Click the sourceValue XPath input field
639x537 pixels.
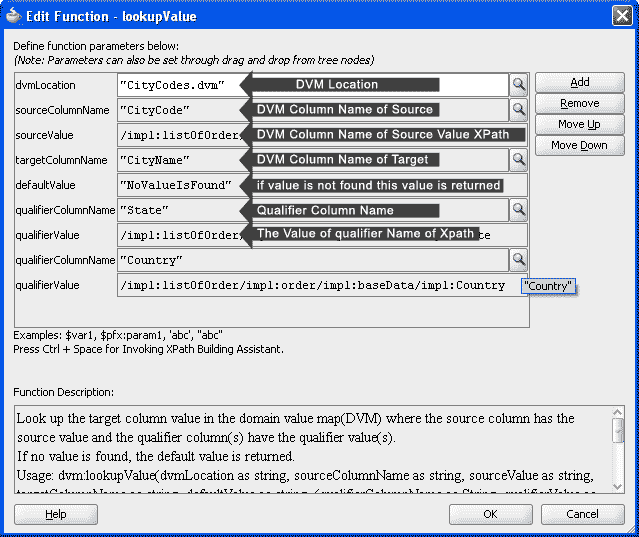tap(322, 135)
